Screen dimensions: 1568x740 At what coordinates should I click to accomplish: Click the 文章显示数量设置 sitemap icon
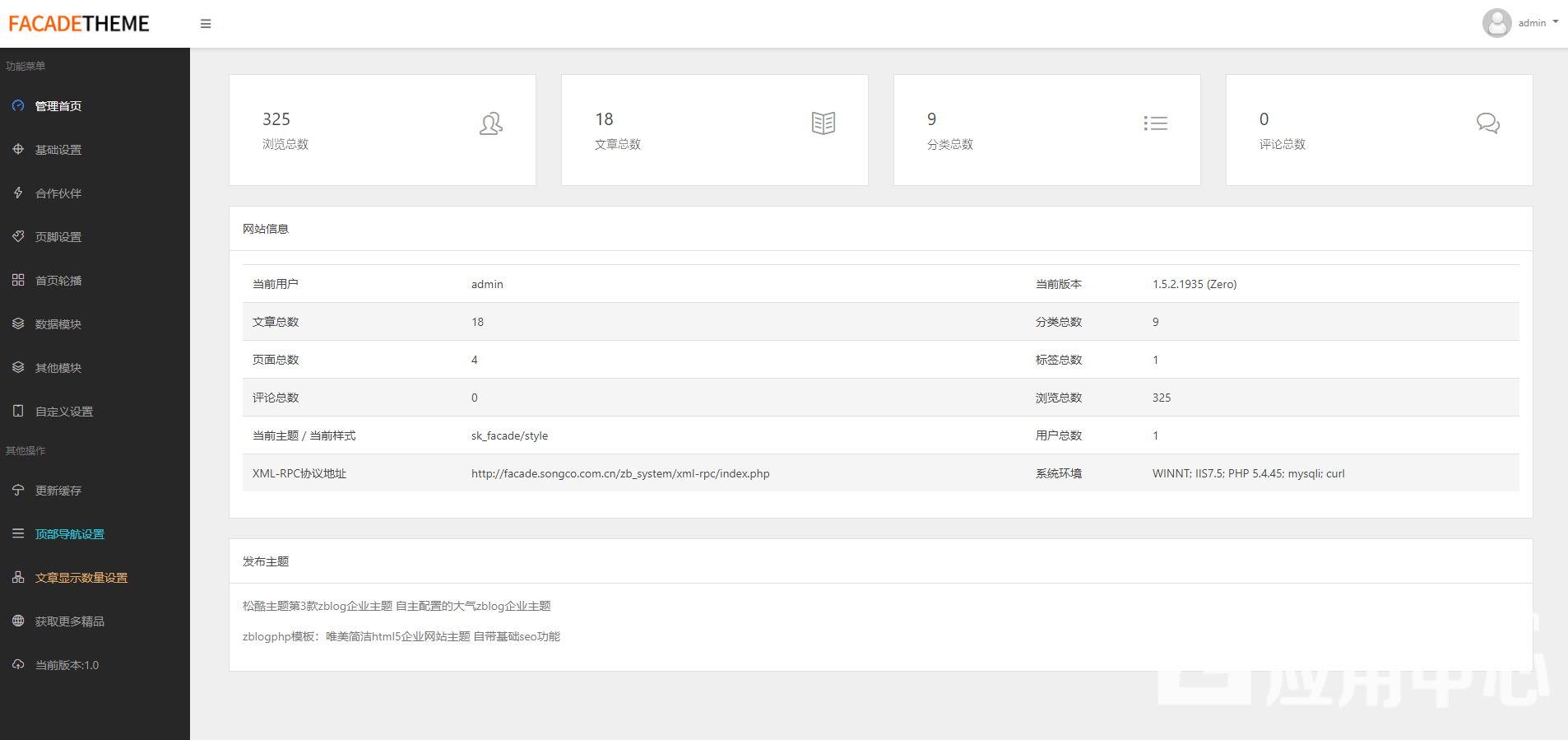tap(18, 577)
